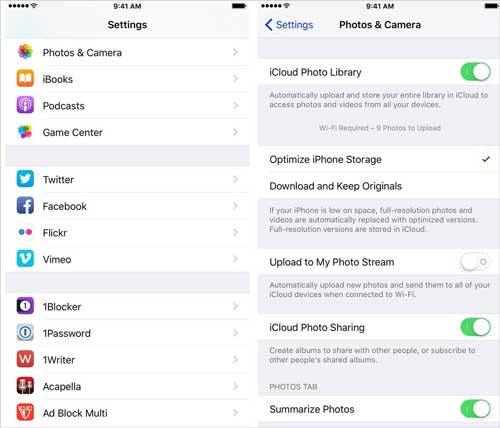
Task: Disable the iCloud Photo Library switch
Action: (475, 72)
